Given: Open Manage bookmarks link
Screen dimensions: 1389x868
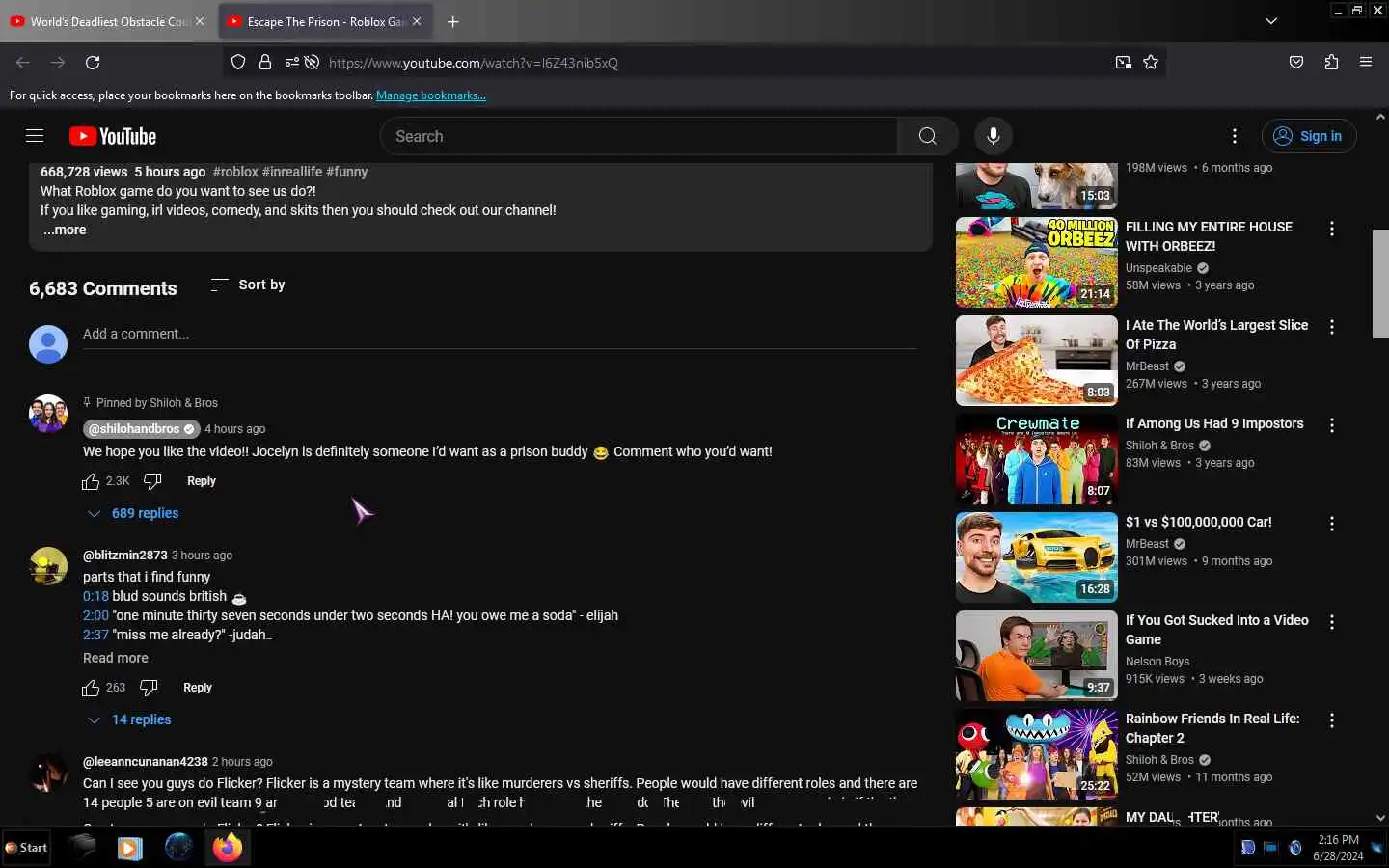Looking at the screenshot, I should pyautogui.click(x=431, y=95).
